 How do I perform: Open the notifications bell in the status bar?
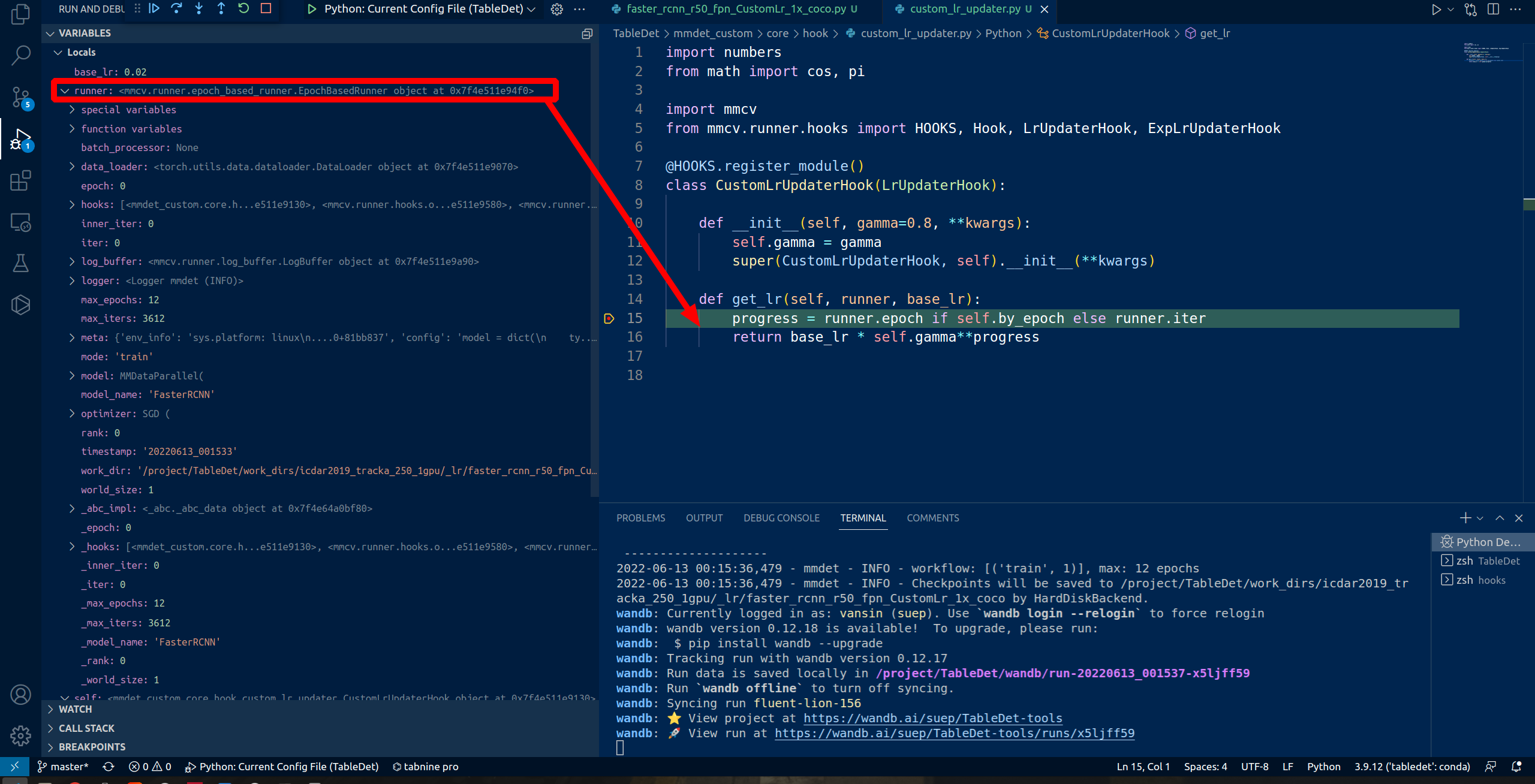[x=1517, y=767]
